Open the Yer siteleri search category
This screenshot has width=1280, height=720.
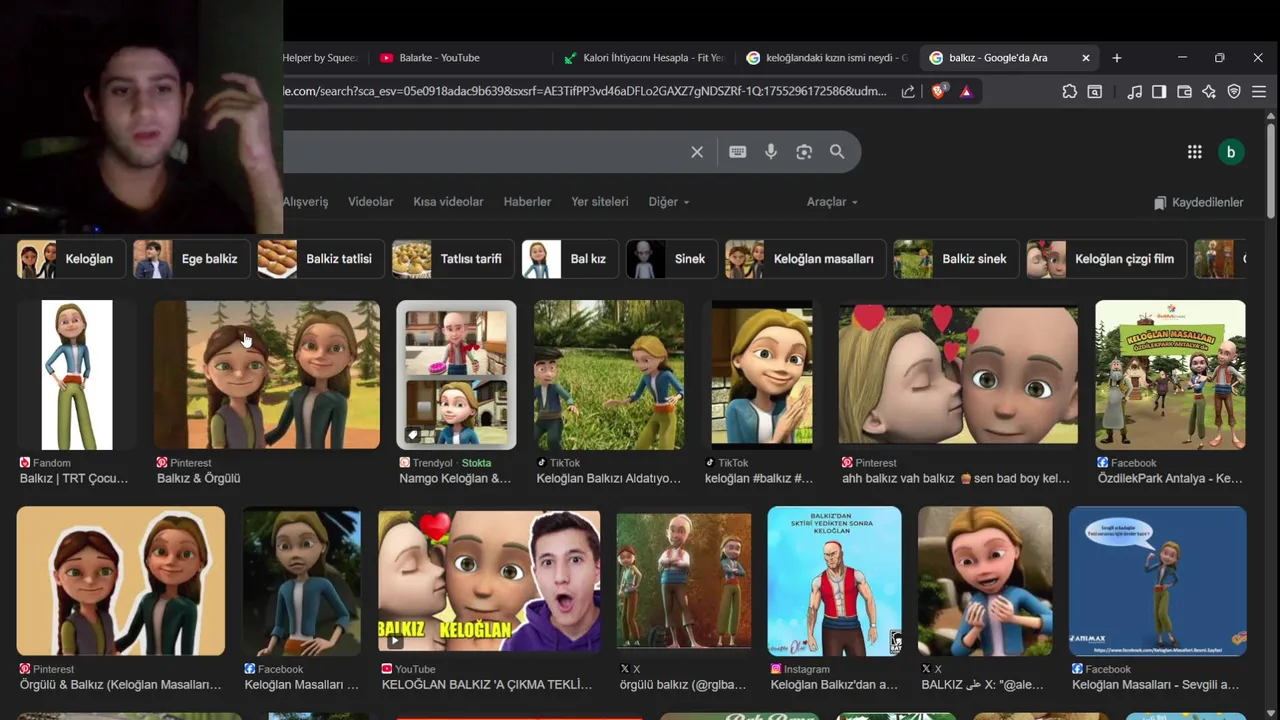click(600, 202)
